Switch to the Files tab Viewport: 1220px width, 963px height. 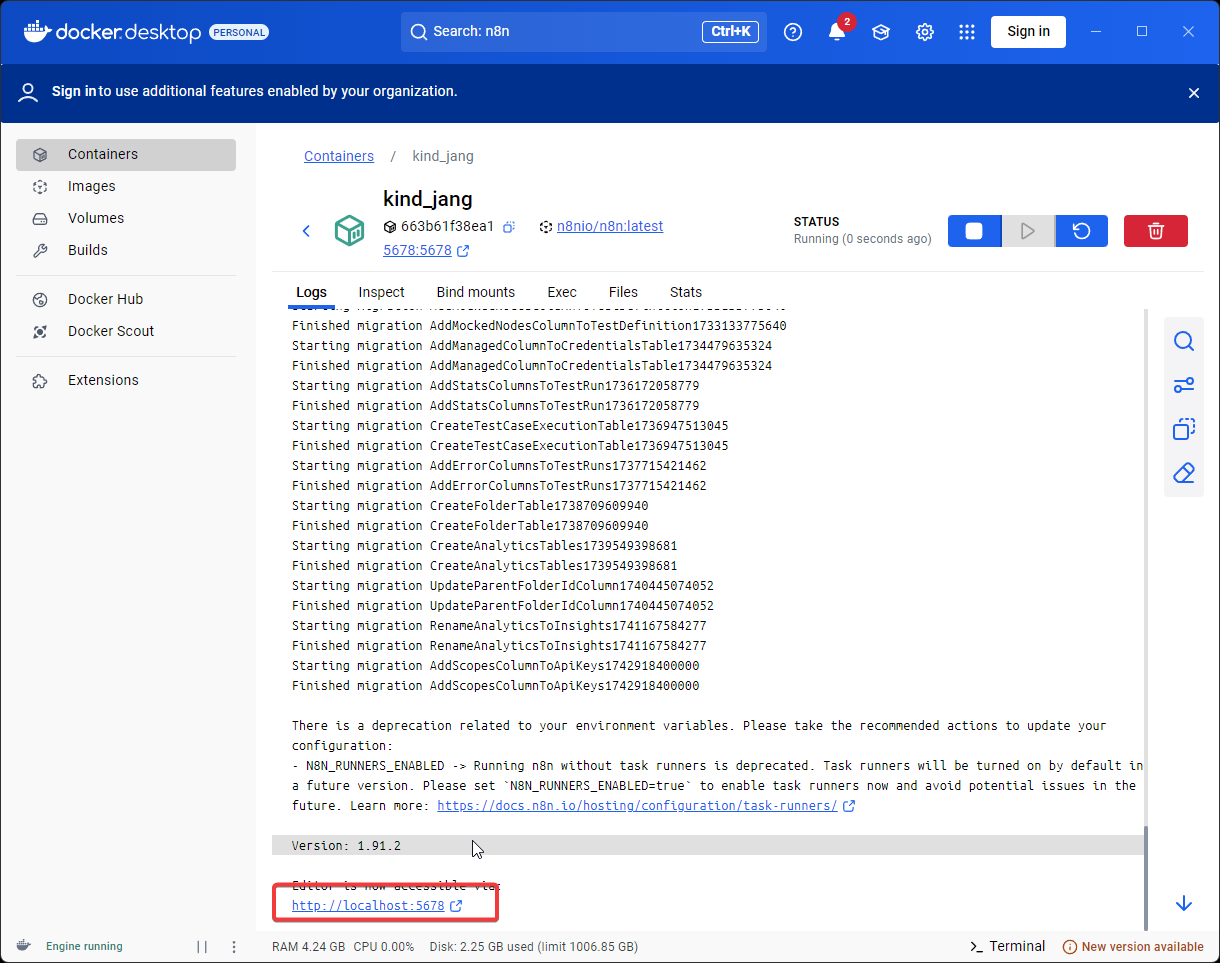click(x=623, y=292)
